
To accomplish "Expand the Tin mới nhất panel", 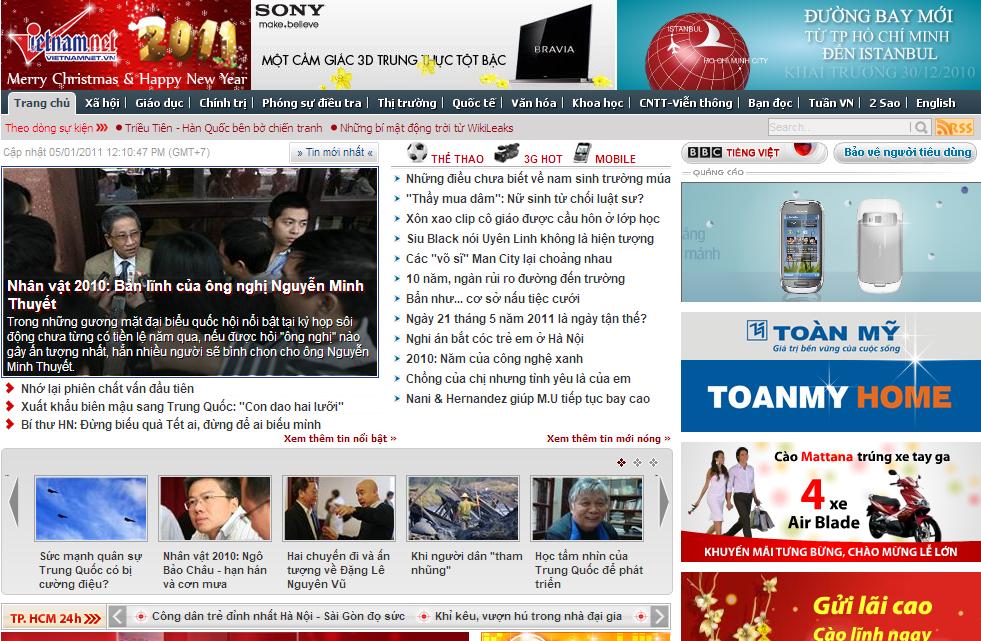I will tap(334, 153).
